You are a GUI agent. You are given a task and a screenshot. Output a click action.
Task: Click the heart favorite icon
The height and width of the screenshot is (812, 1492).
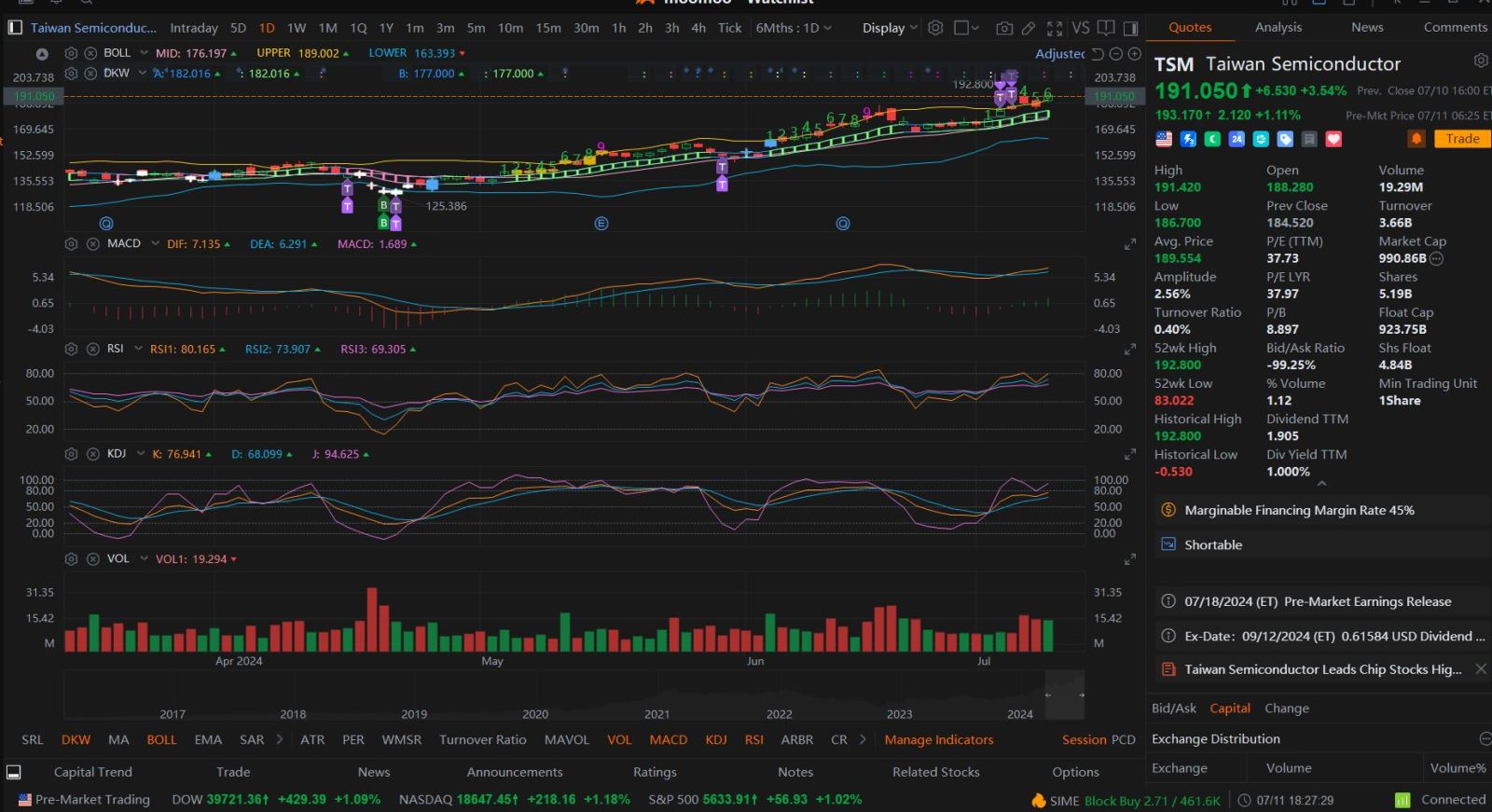(1333, 139)
